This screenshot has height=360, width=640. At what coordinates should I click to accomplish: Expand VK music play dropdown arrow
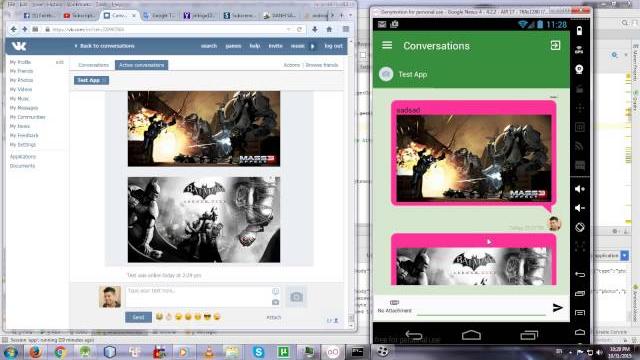click(x=313, y=46)
